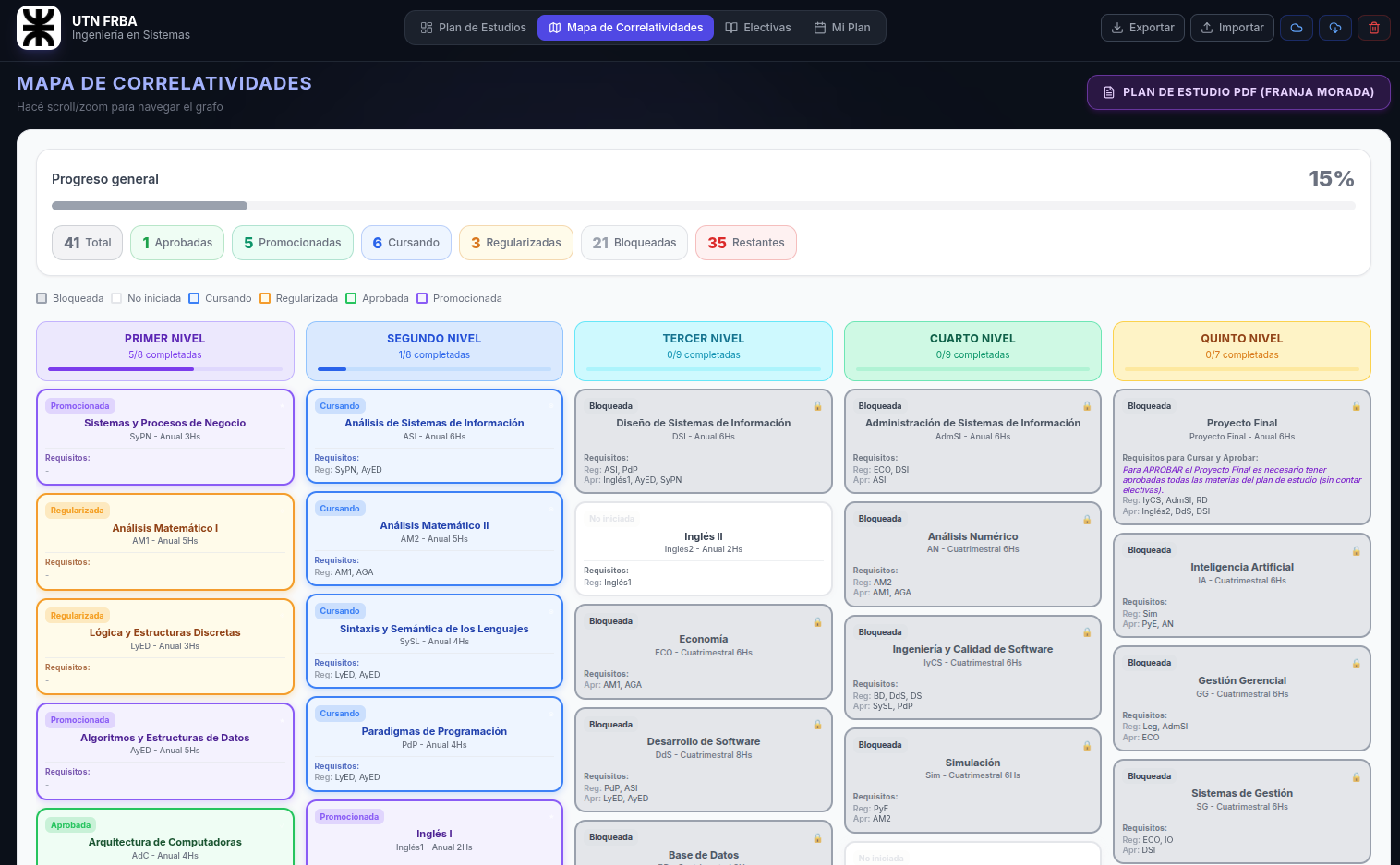
Task: Select Algoritmos y Estructuras de Datos card
Action: (x=165, y=751)
